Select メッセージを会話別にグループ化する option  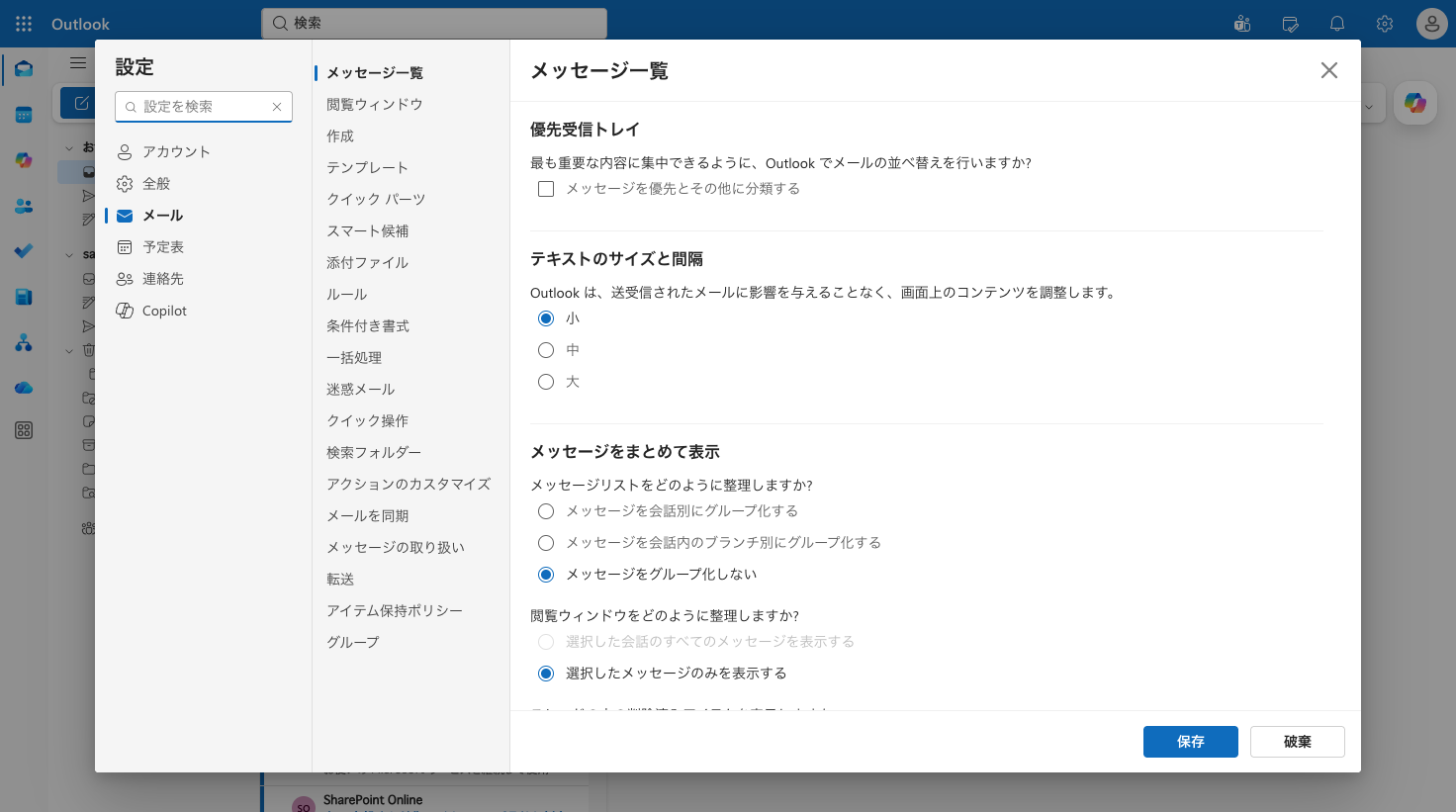546,511
